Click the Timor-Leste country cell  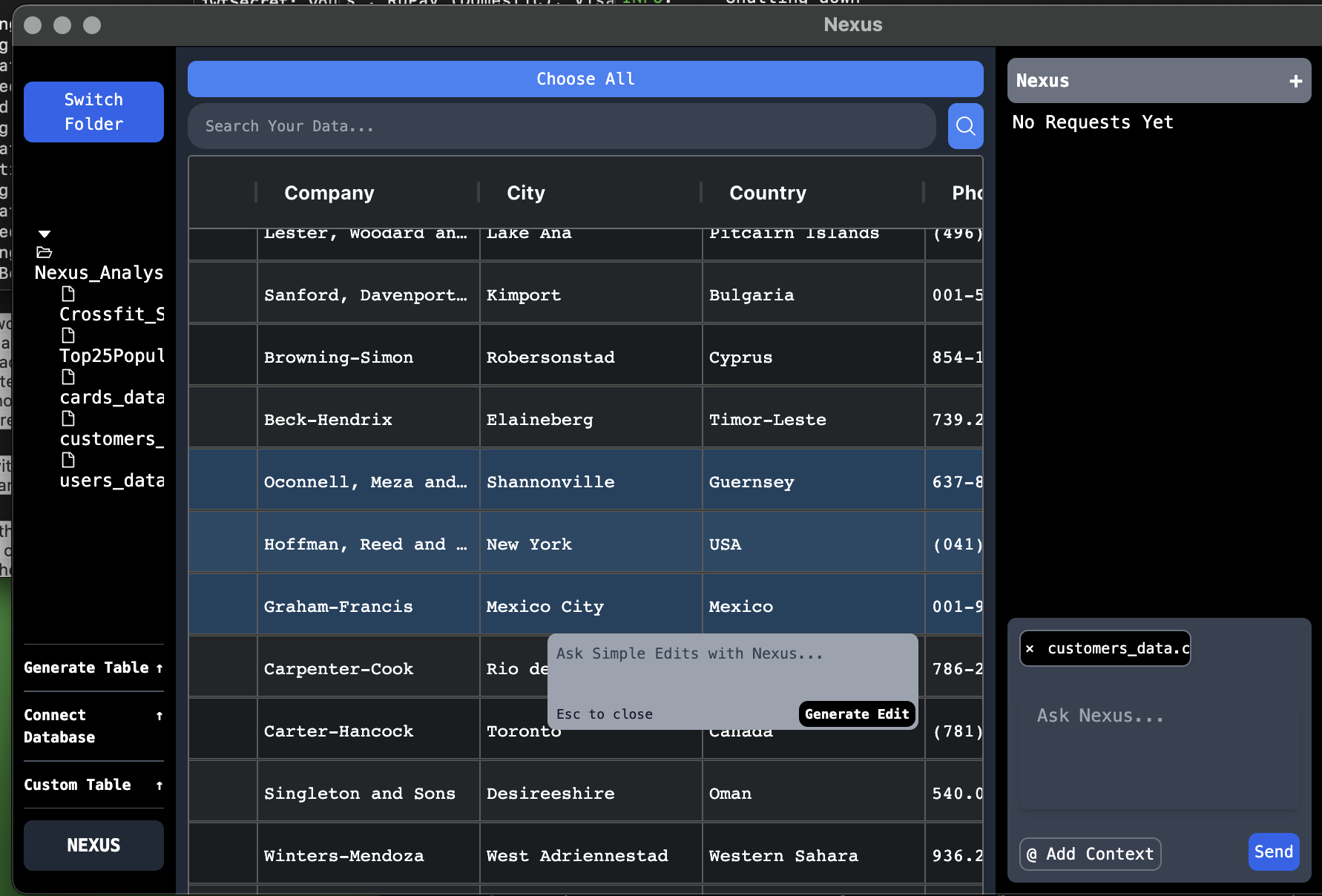click(813, 419)
